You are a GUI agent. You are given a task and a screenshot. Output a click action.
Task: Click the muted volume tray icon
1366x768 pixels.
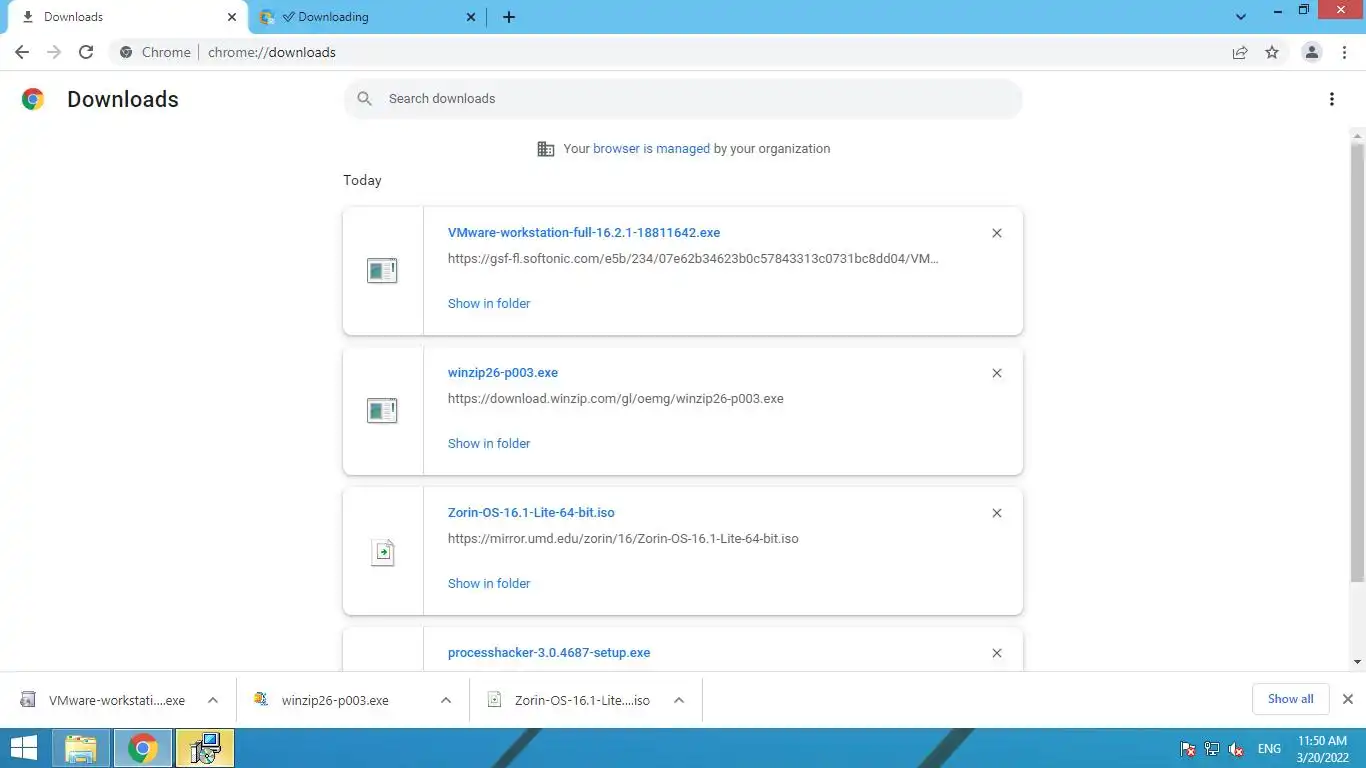(1236, 749)
